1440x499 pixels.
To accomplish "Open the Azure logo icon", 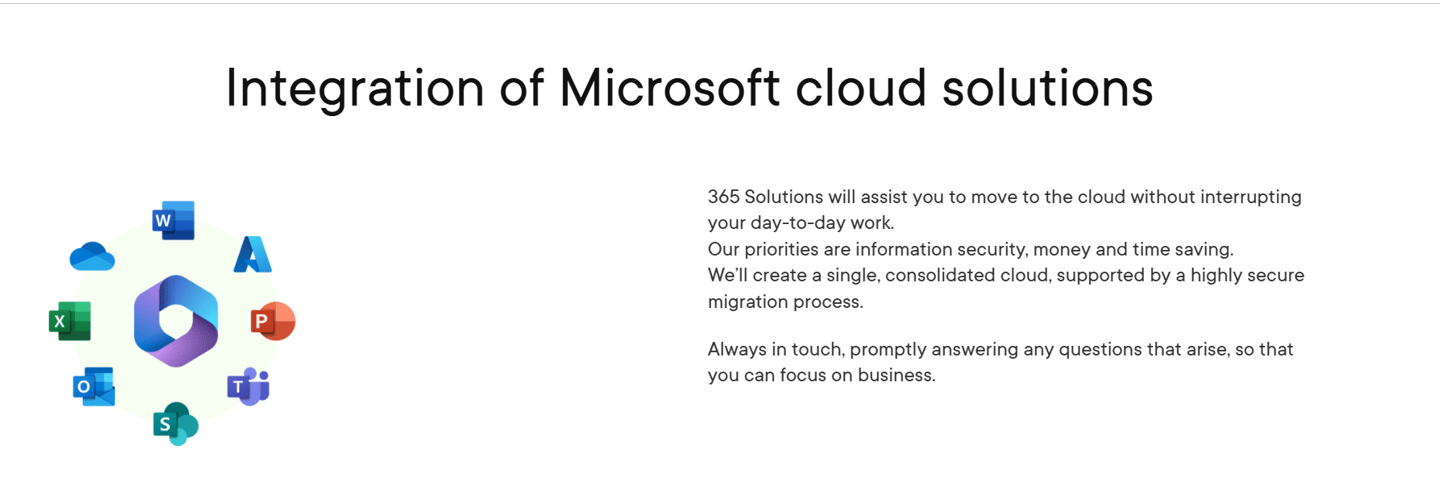I will (x=253, y=255).
